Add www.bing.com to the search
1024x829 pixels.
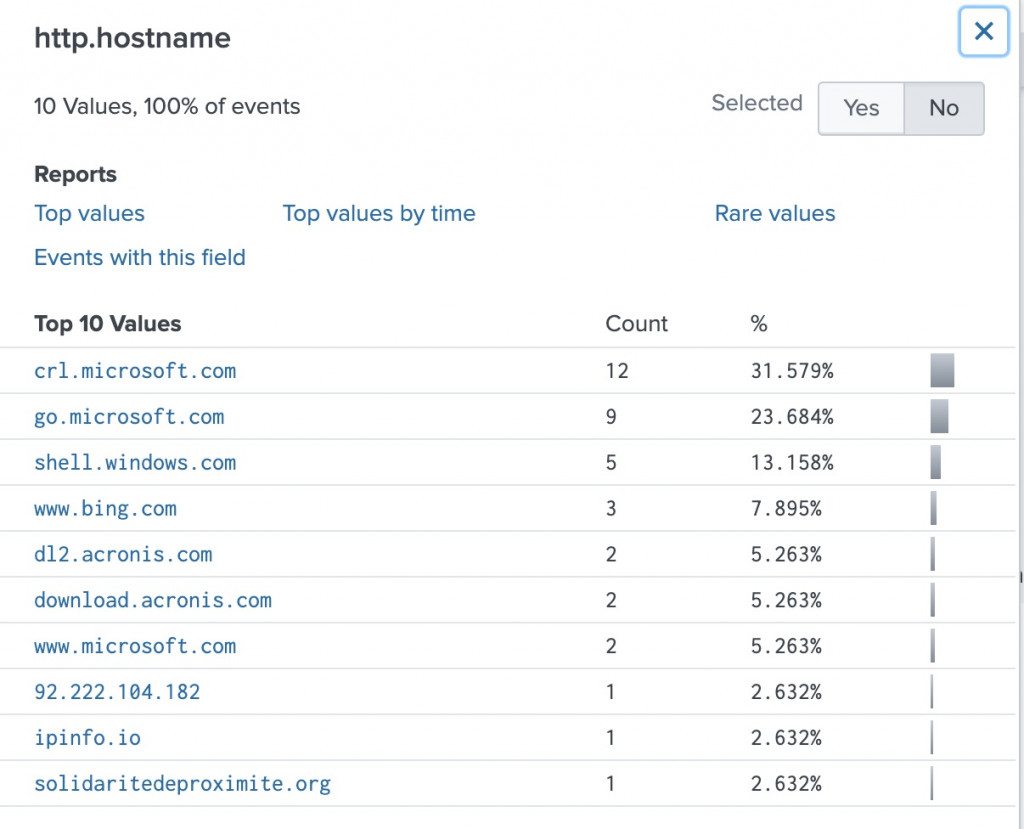(105, 509)
